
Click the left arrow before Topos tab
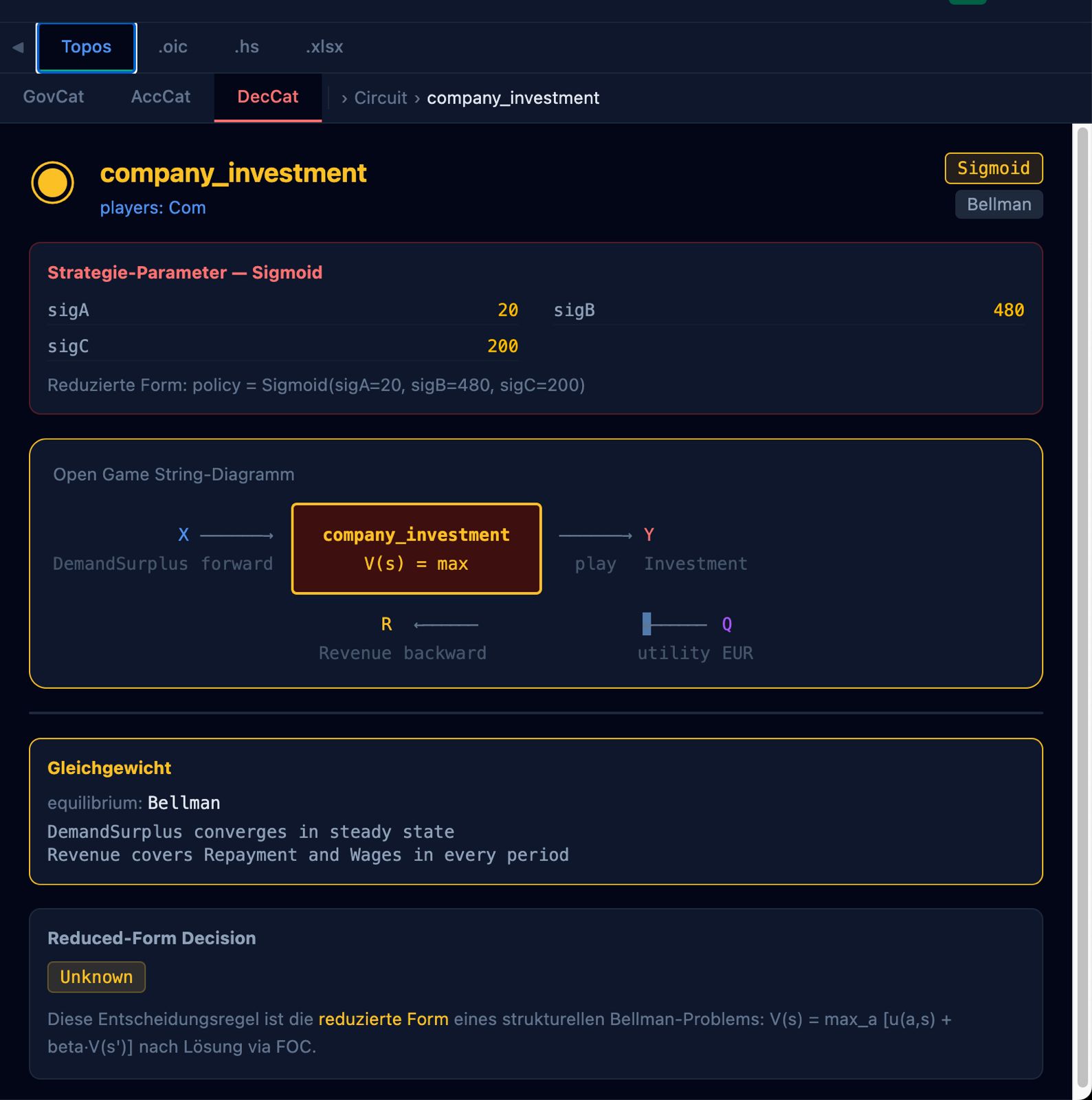pyautogui.click(x=18, y=47)
